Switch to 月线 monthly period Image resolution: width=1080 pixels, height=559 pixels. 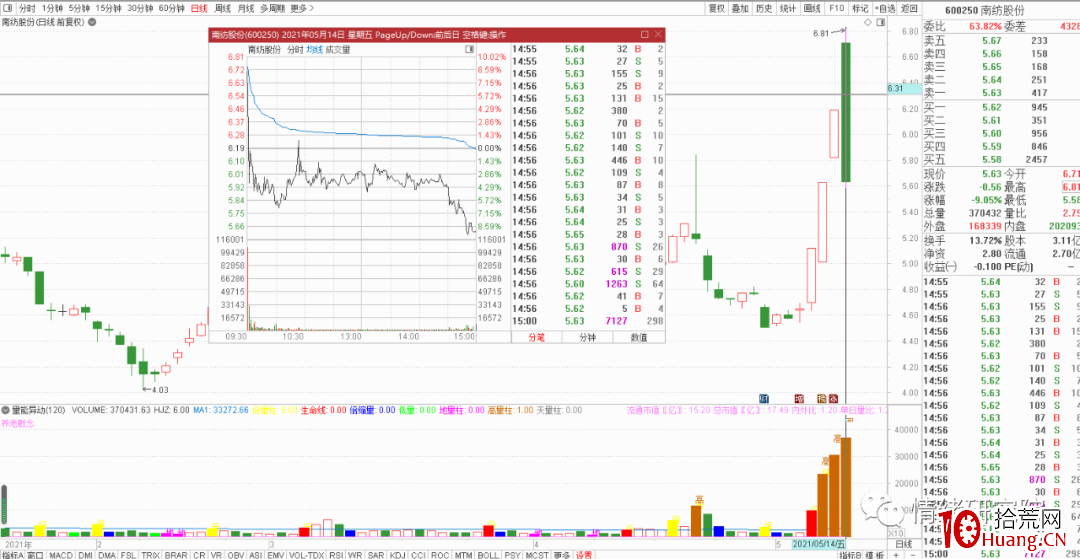tap(245, 8)
